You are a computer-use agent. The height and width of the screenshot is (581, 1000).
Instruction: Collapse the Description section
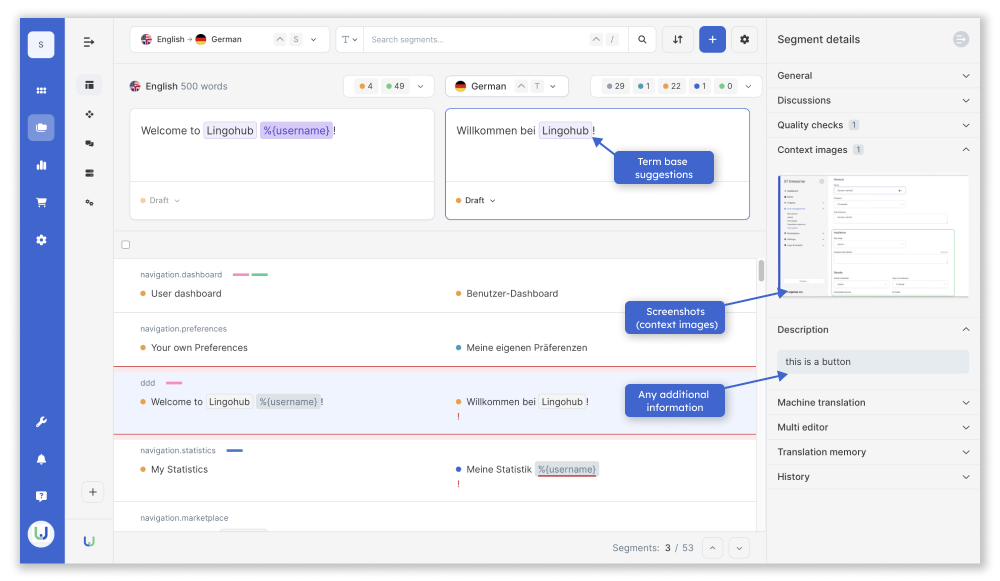coord(873,330)
